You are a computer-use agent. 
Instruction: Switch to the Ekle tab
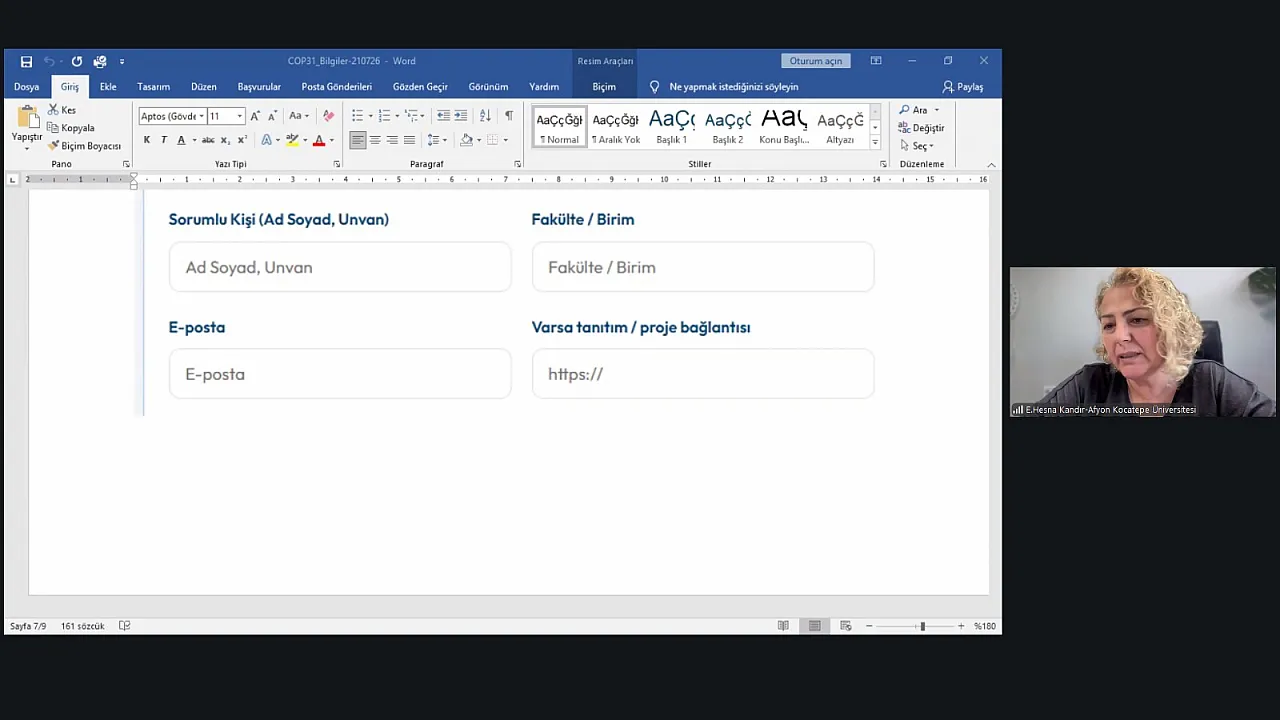(108, 87)
